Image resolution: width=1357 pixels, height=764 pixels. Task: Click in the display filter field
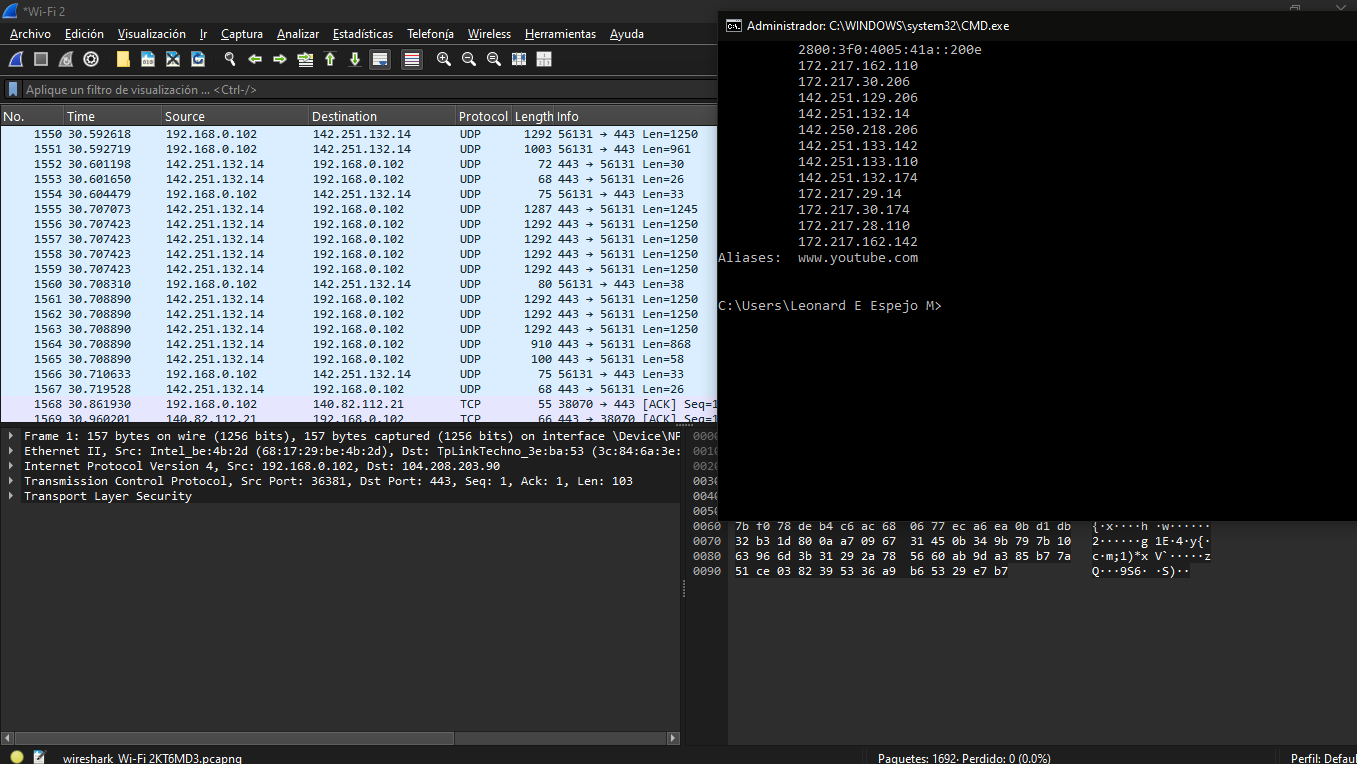pos(368,89)
